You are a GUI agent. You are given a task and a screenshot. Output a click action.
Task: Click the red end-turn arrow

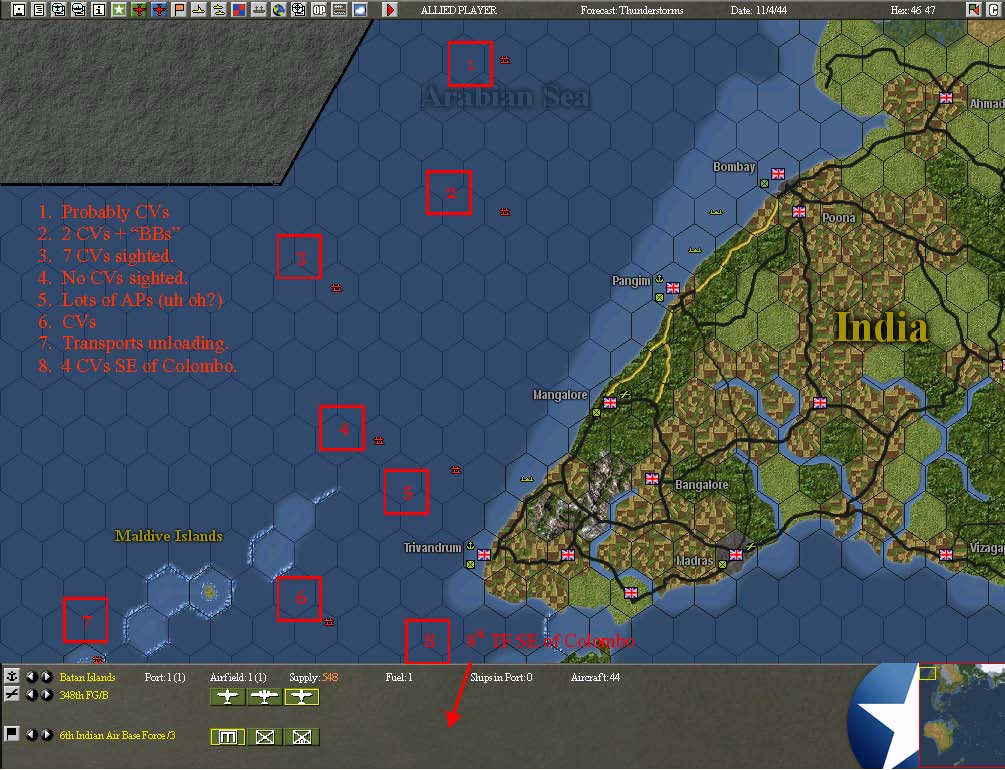[390, 10]
